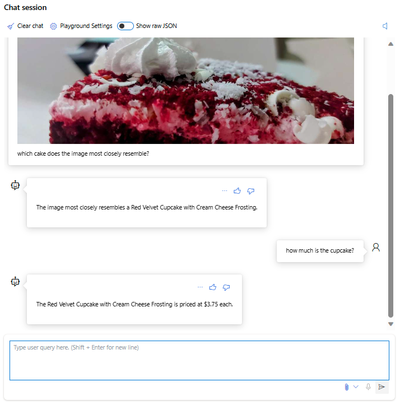Viewport: 400px width, 410px height.
Task: Focus the user query input field
Action: tap(199, 360)
